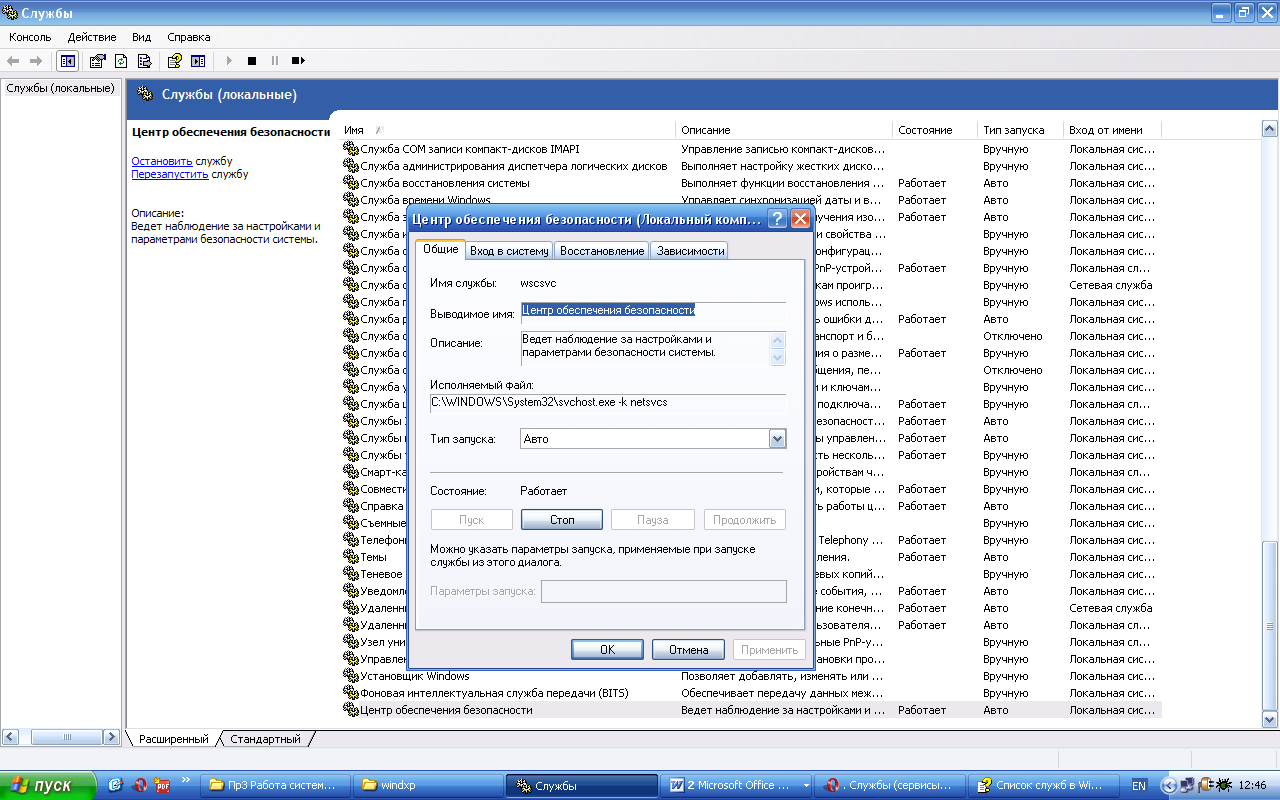Click the toolbar Back arrow icon
Viewport: 1280px width, 800px height.
click(x=14, y=61)
